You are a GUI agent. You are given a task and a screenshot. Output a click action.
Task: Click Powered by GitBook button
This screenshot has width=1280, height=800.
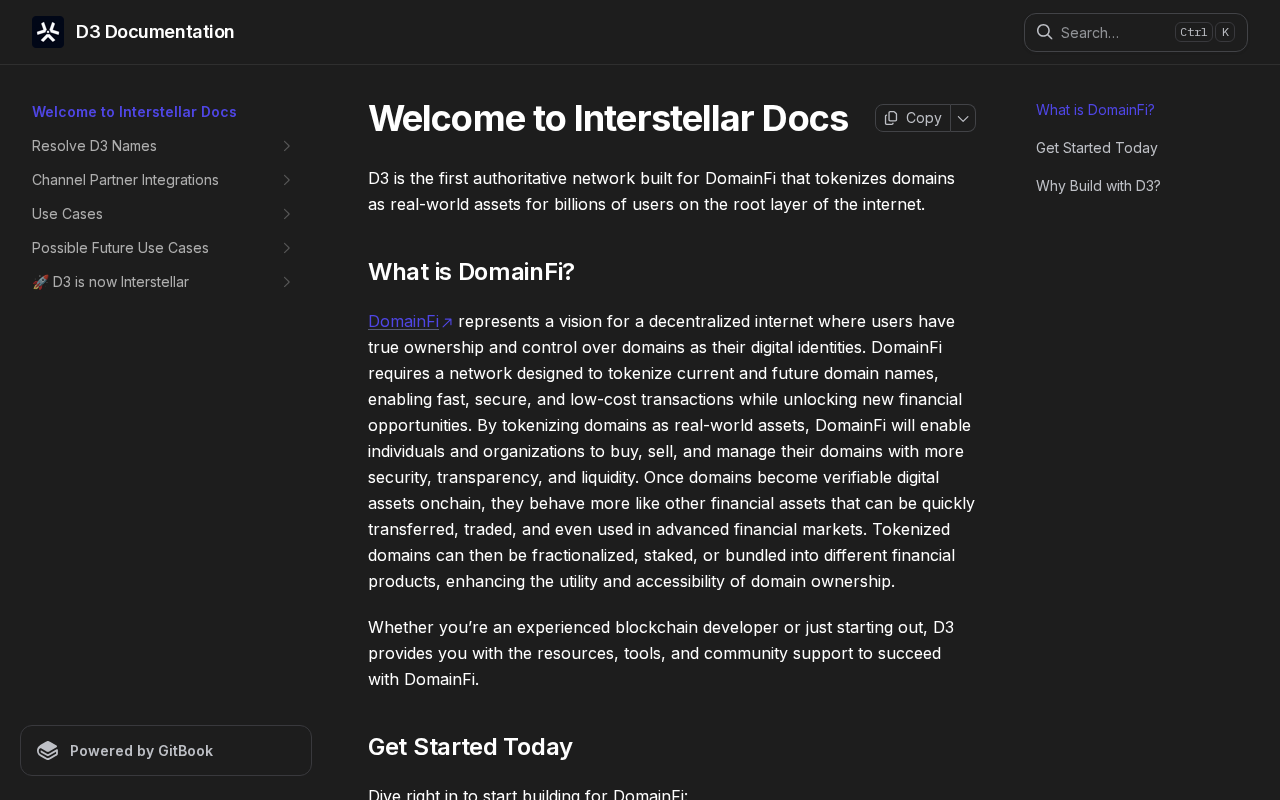coord(166,751)
